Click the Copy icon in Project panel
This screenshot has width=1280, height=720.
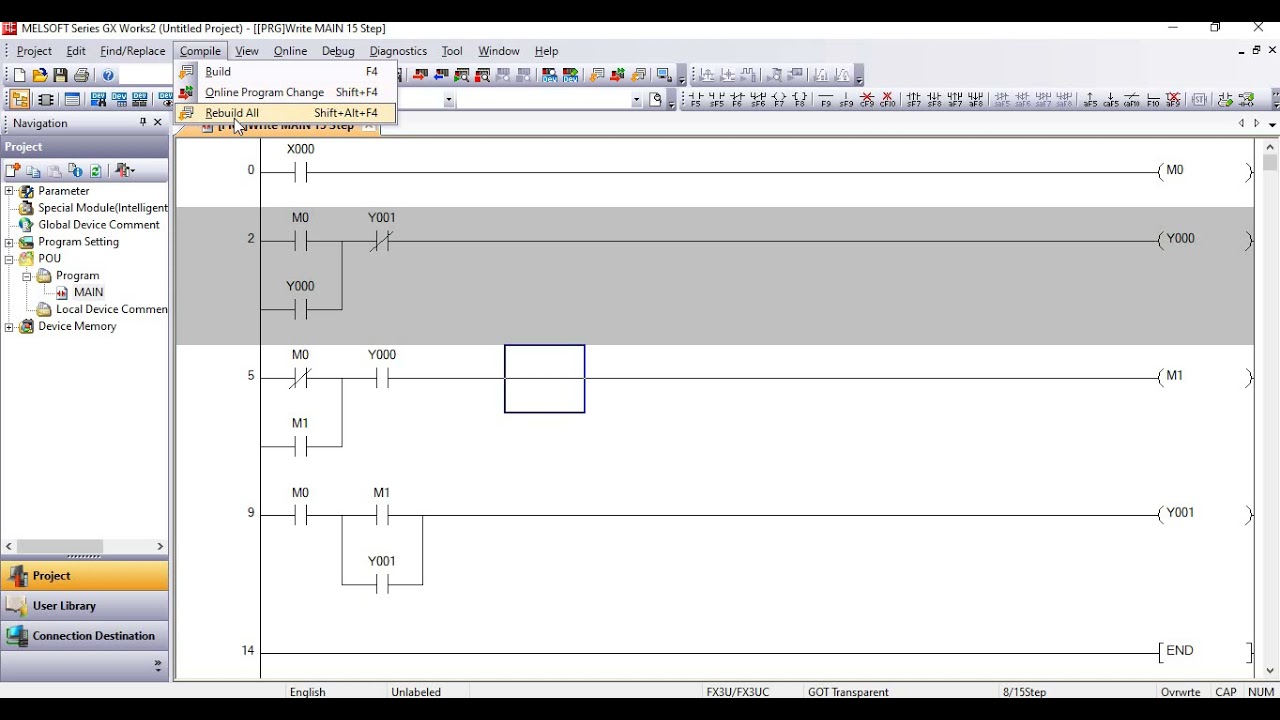click(33, 171)
